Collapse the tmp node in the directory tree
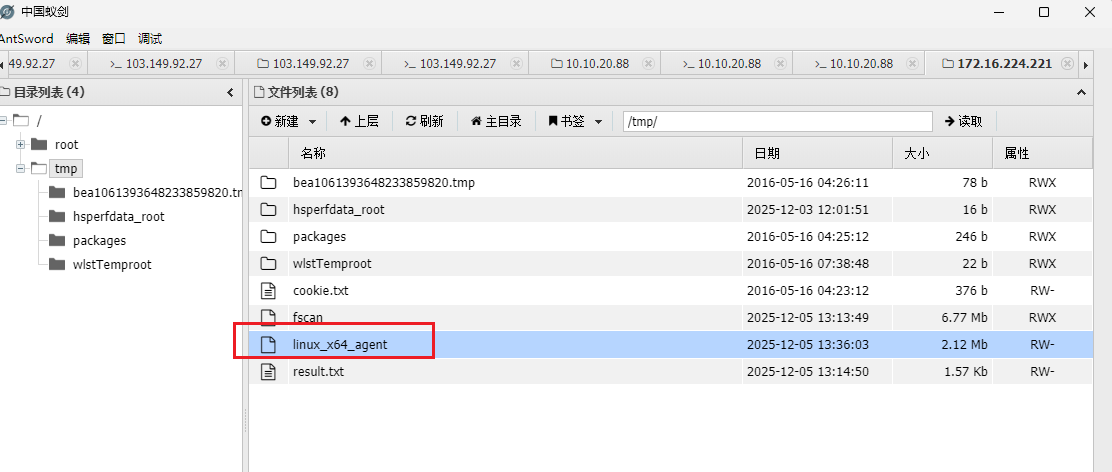 [x=20, y=169]
